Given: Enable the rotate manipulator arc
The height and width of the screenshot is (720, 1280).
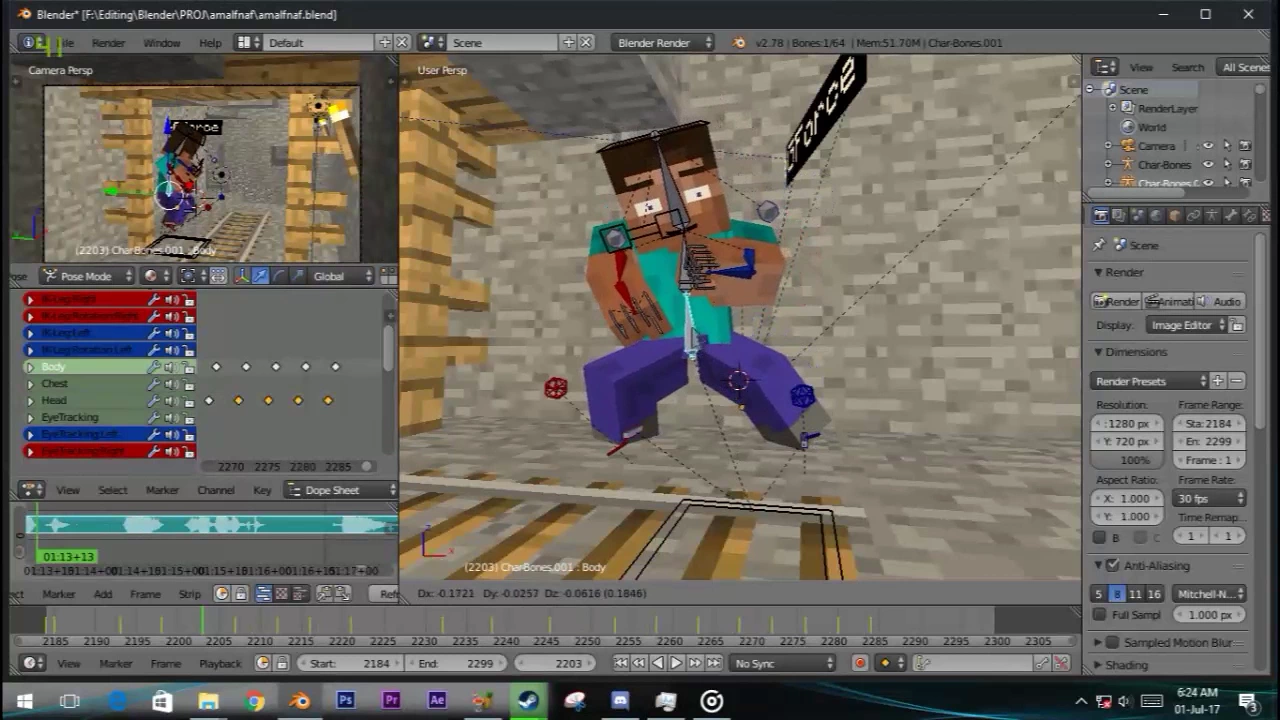Looking at the screenshot, I should point(278,276).
